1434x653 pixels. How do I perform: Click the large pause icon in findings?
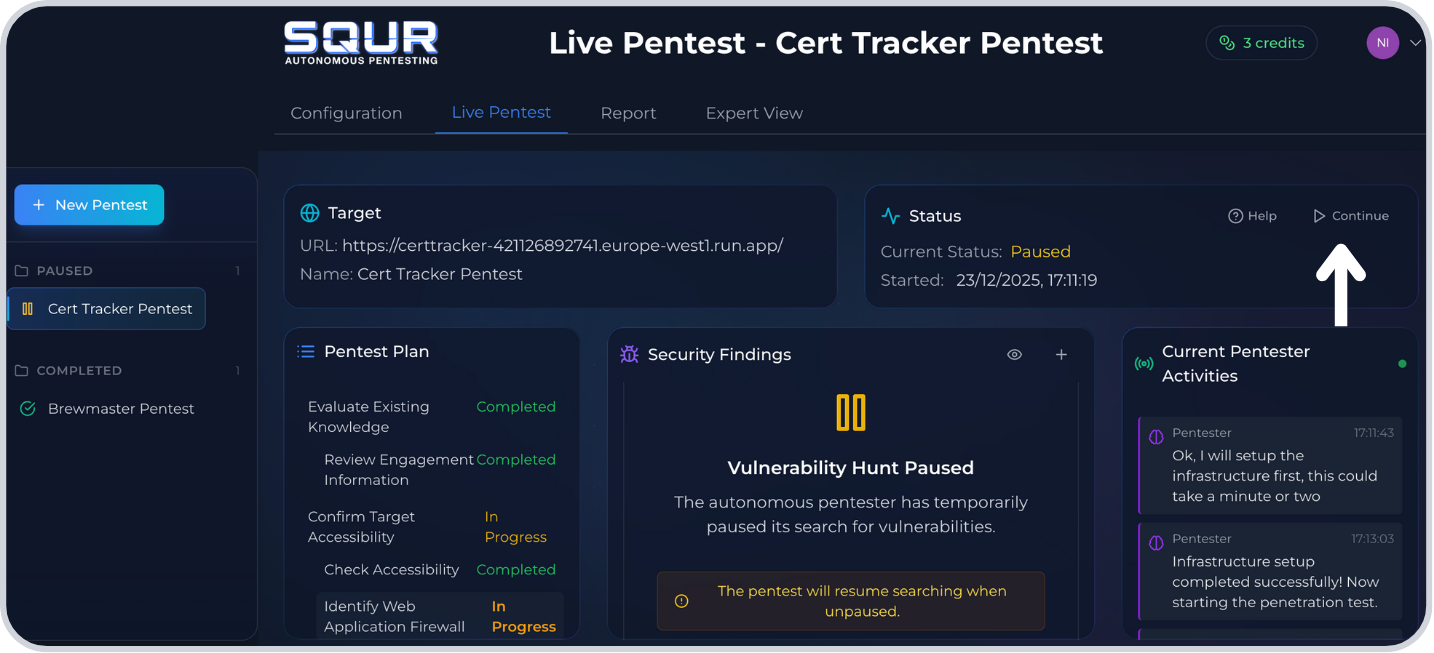click(850, 412)
